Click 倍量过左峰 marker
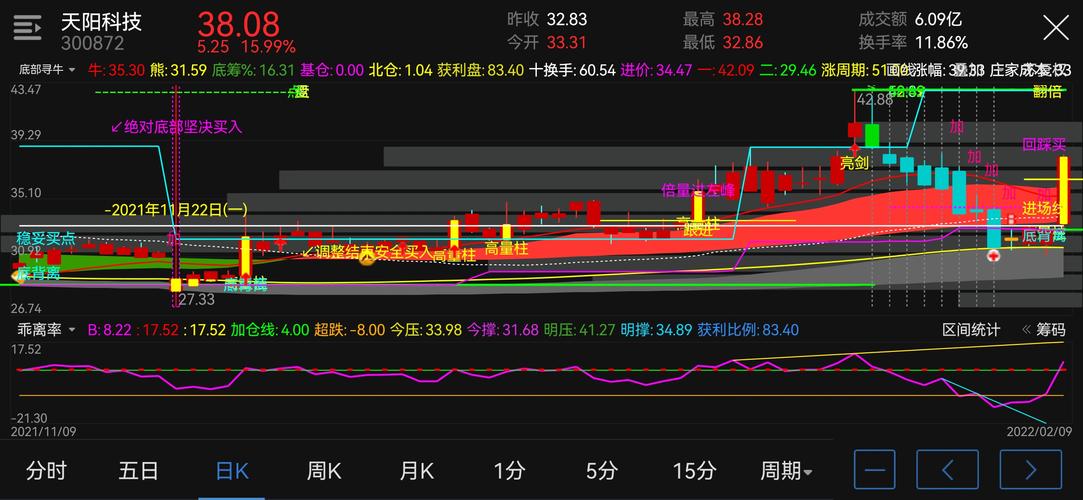1083x500 pixels. [x=698, y=189]
